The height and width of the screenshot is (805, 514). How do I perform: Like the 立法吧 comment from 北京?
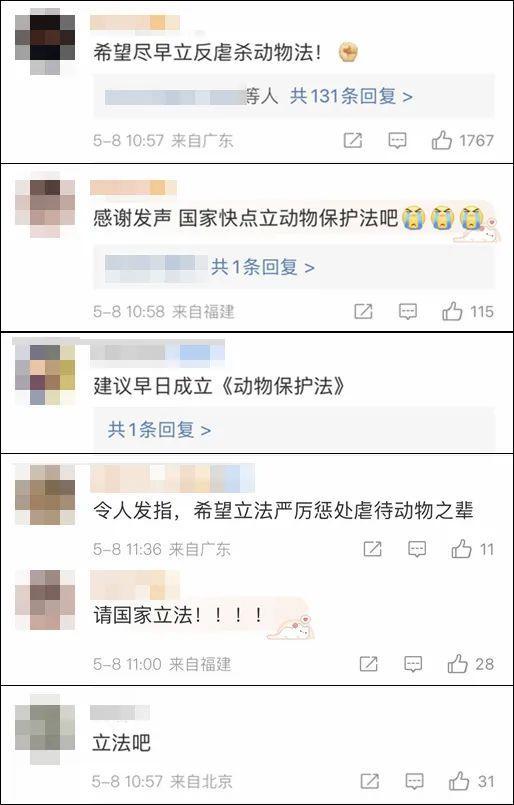(x=459, y=781)
